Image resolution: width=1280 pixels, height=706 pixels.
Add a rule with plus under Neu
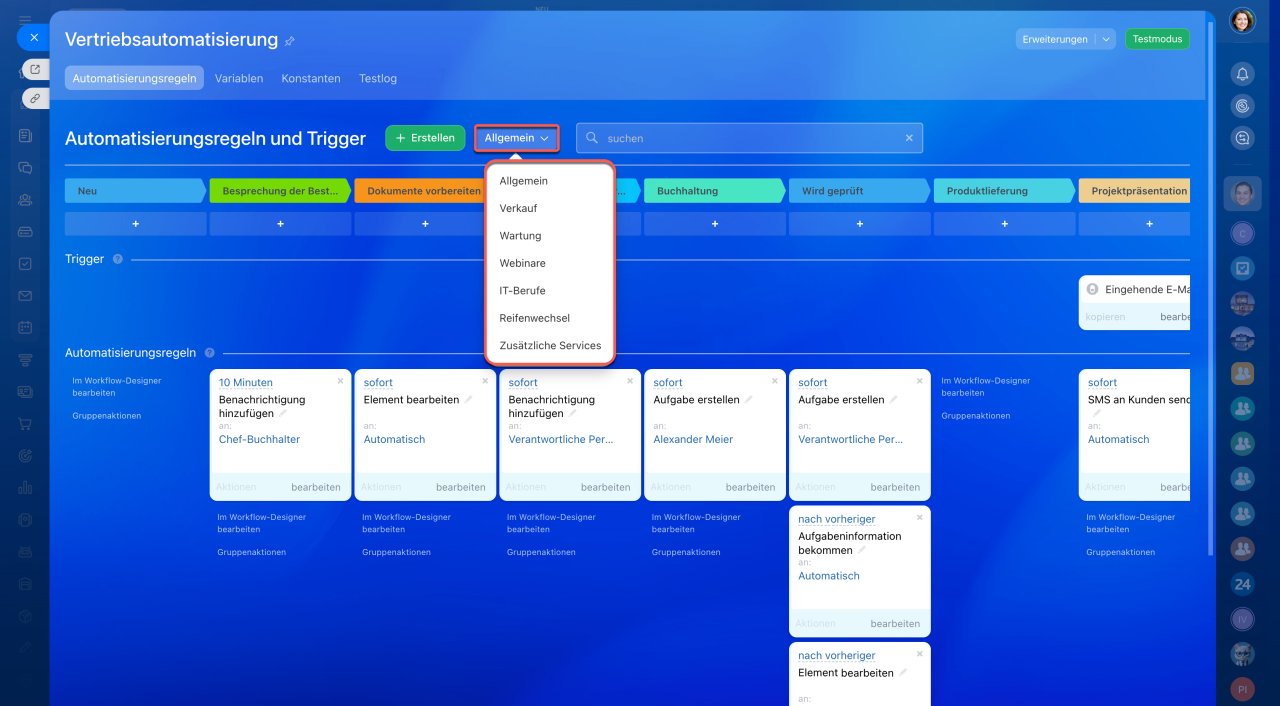136,224
